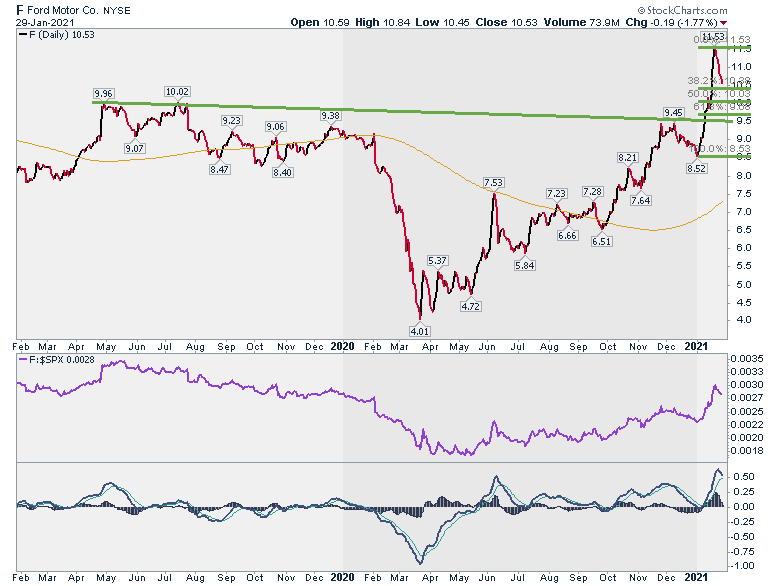Click the 11.53 high price label

713,36
